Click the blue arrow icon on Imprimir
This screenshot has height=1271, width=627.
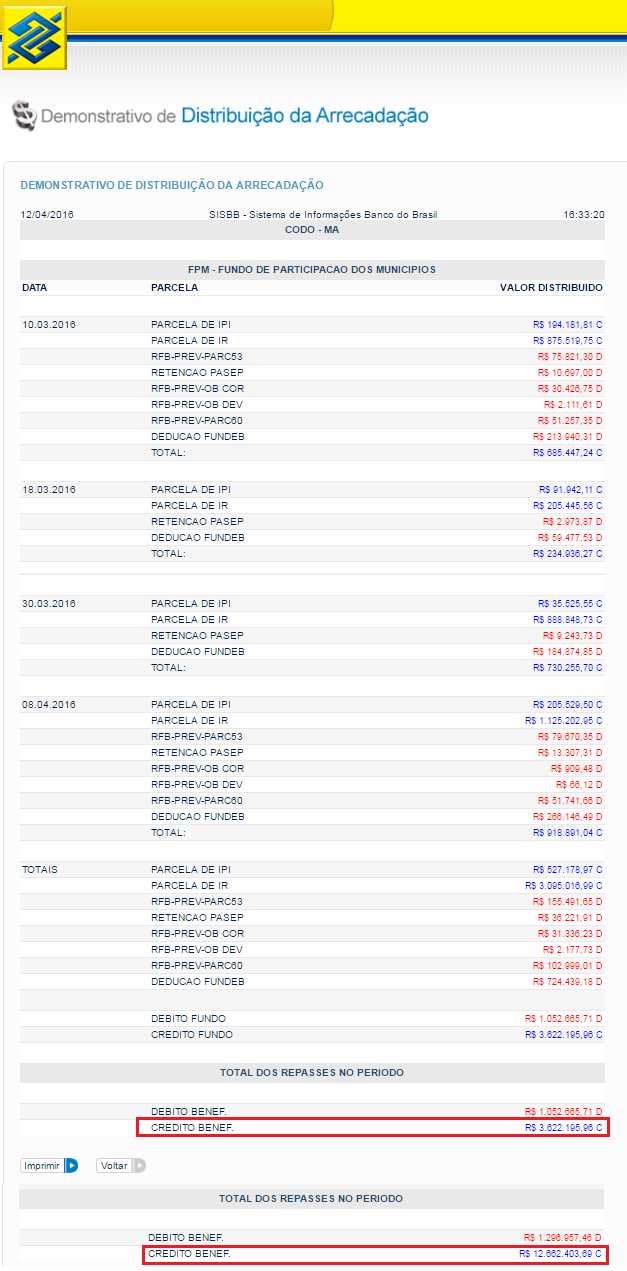tap(71, 1165)
